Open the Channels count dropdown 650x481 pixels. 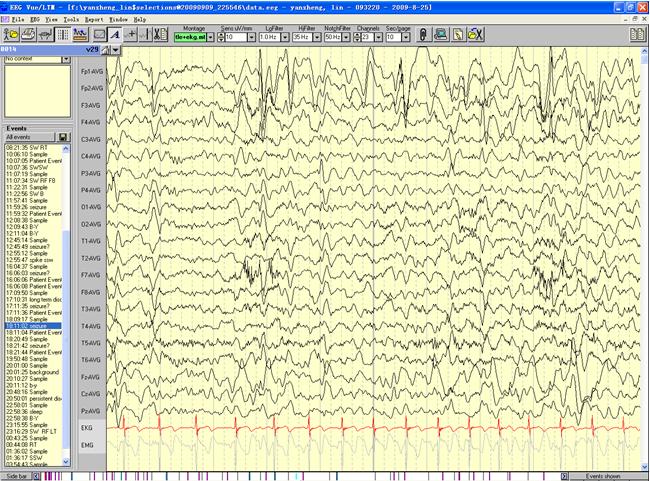[378, 37]
